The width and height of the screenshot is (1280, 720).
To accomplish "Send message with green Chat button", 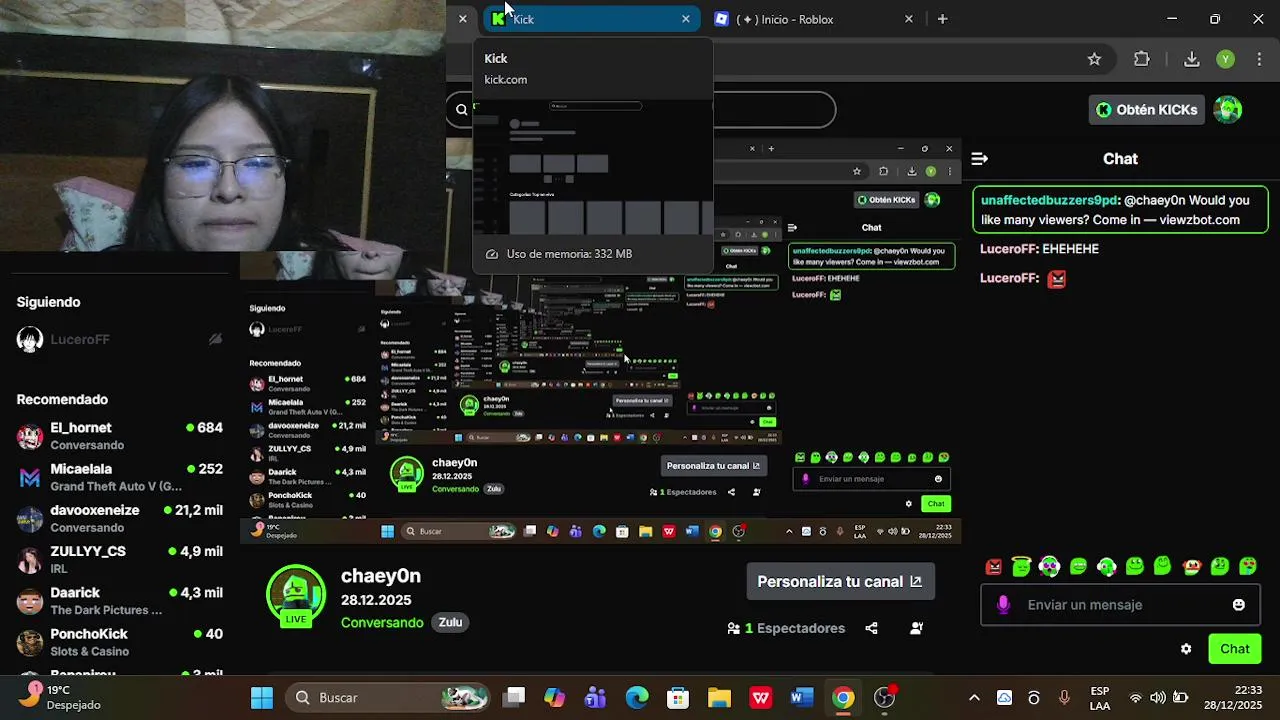I will point(1235,649).
